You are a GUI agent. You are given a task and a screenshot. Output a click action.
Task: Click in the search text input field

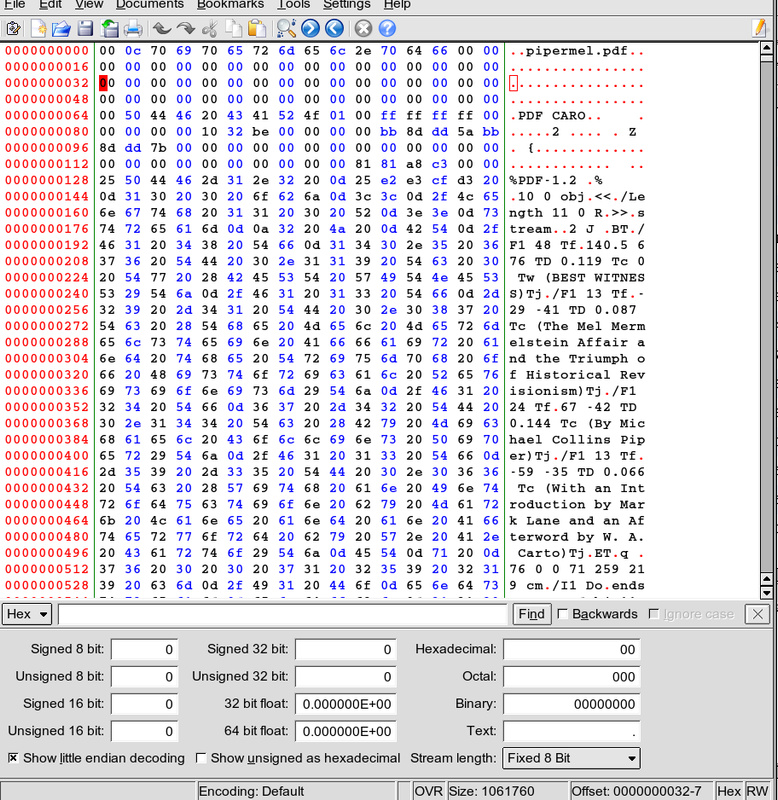[283, 614]
